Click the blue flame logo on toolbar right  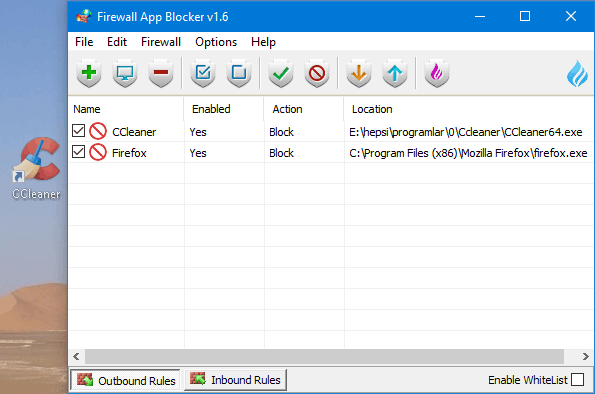[x=577, y=74]
